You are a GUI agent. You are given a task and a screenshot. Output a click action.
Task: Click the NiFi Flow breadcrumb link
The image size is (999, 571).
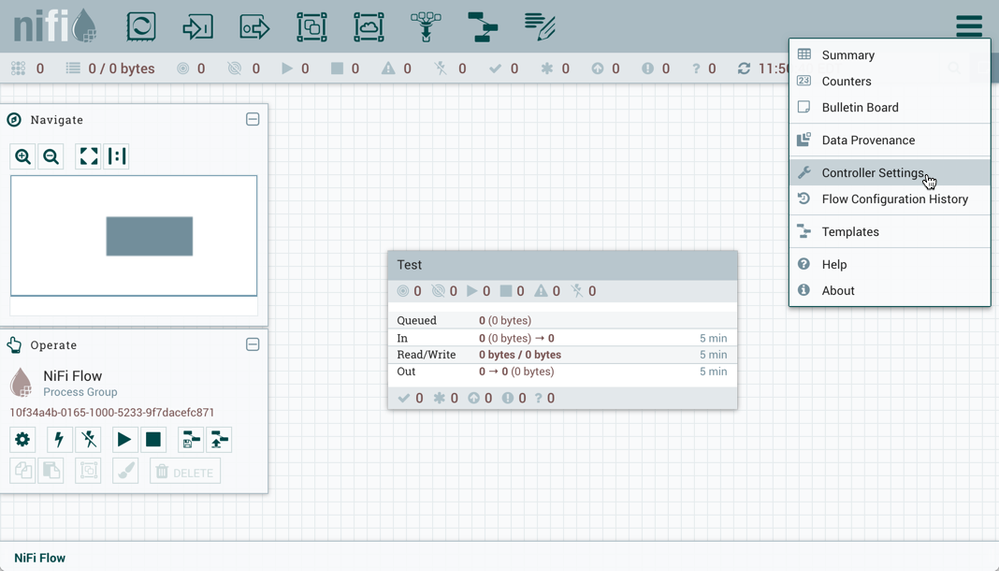coord(40,558)
